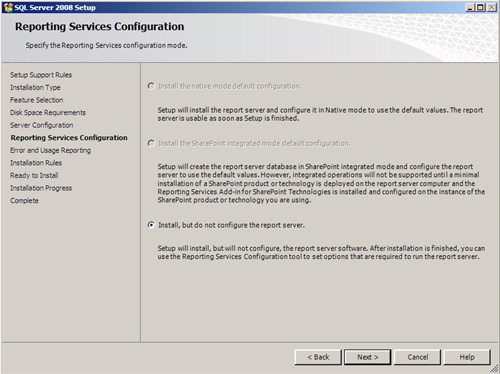Select Installation Rules in sidebar
Viewport: 500px width, 374px height.
click(x=36, y=163)
